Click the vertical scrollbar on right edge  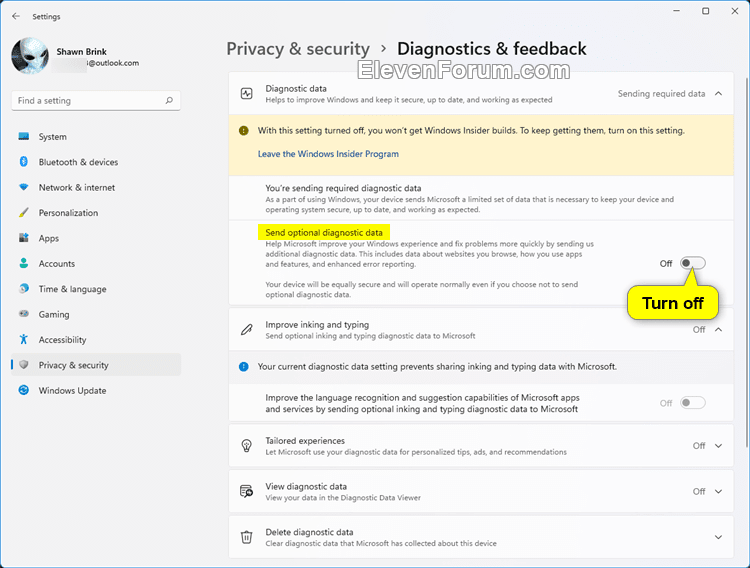747,262
